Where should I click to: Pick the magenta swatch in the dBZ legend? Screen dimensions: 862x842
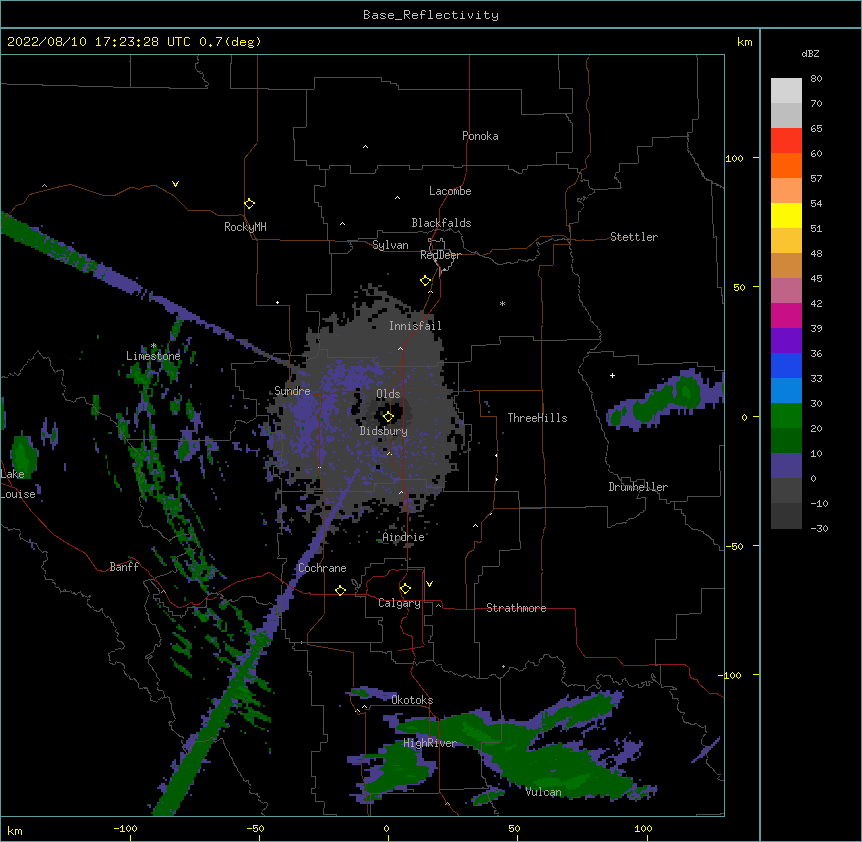coord(786,315)
